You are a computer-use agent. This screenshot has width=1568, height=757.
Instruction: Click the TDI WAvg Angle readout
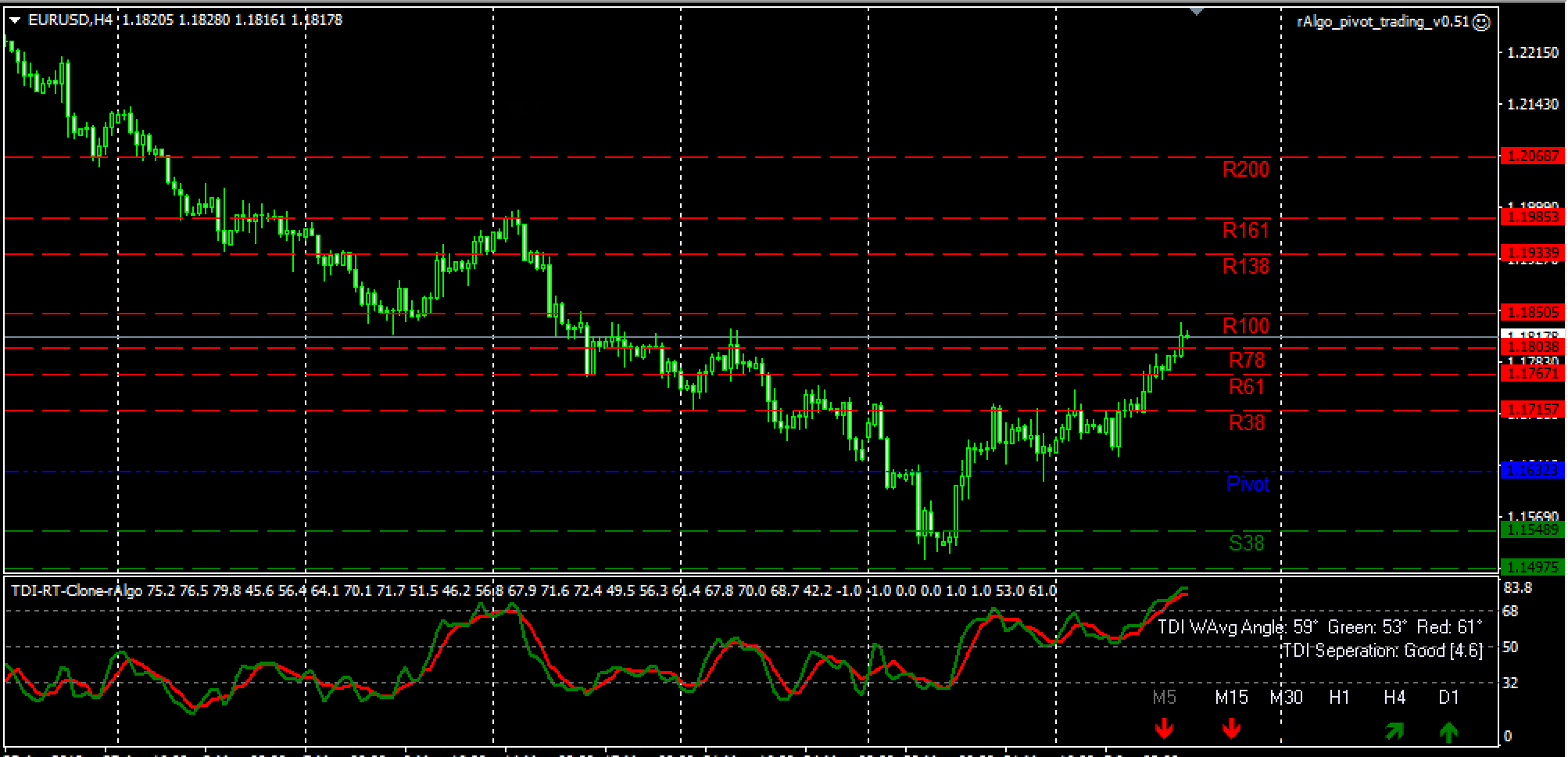[x=1319, y=627]
